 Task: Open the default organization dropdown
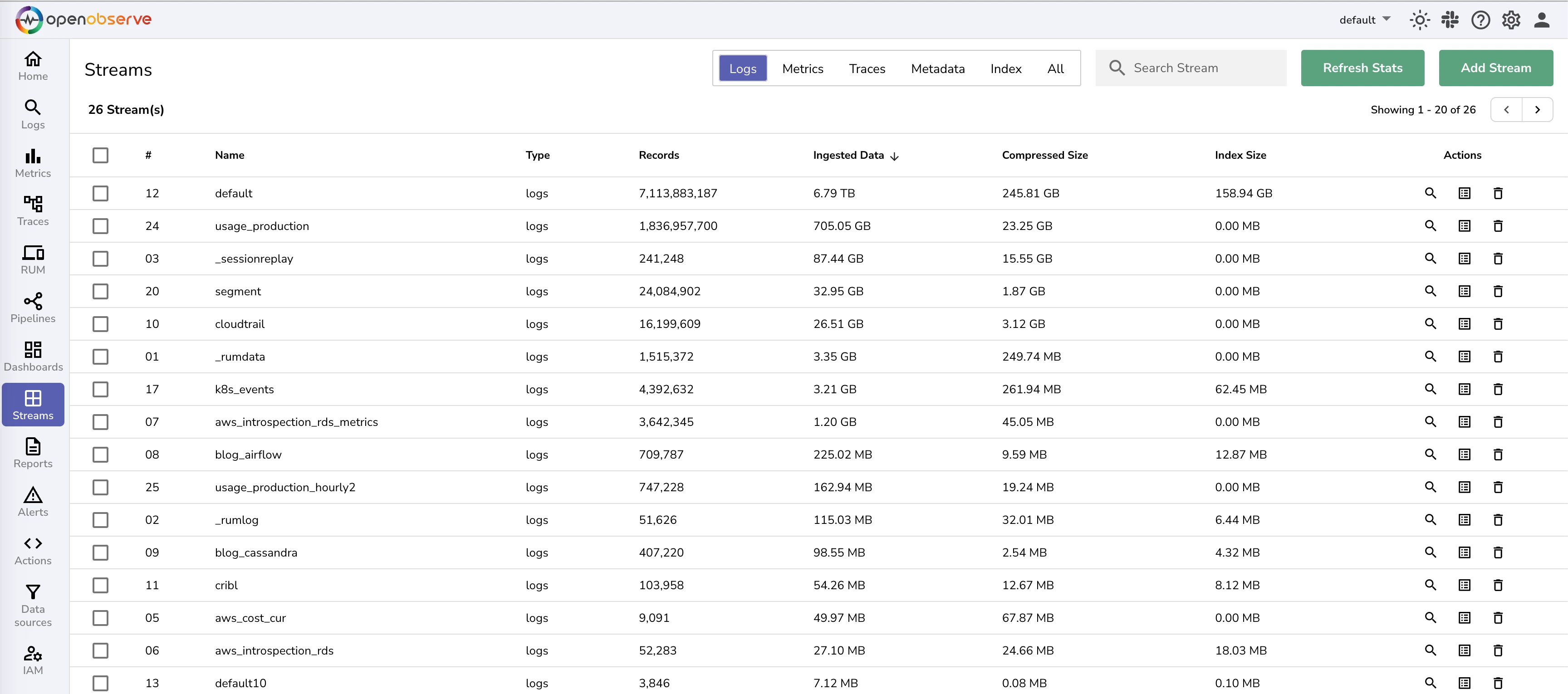[1364, 20]
